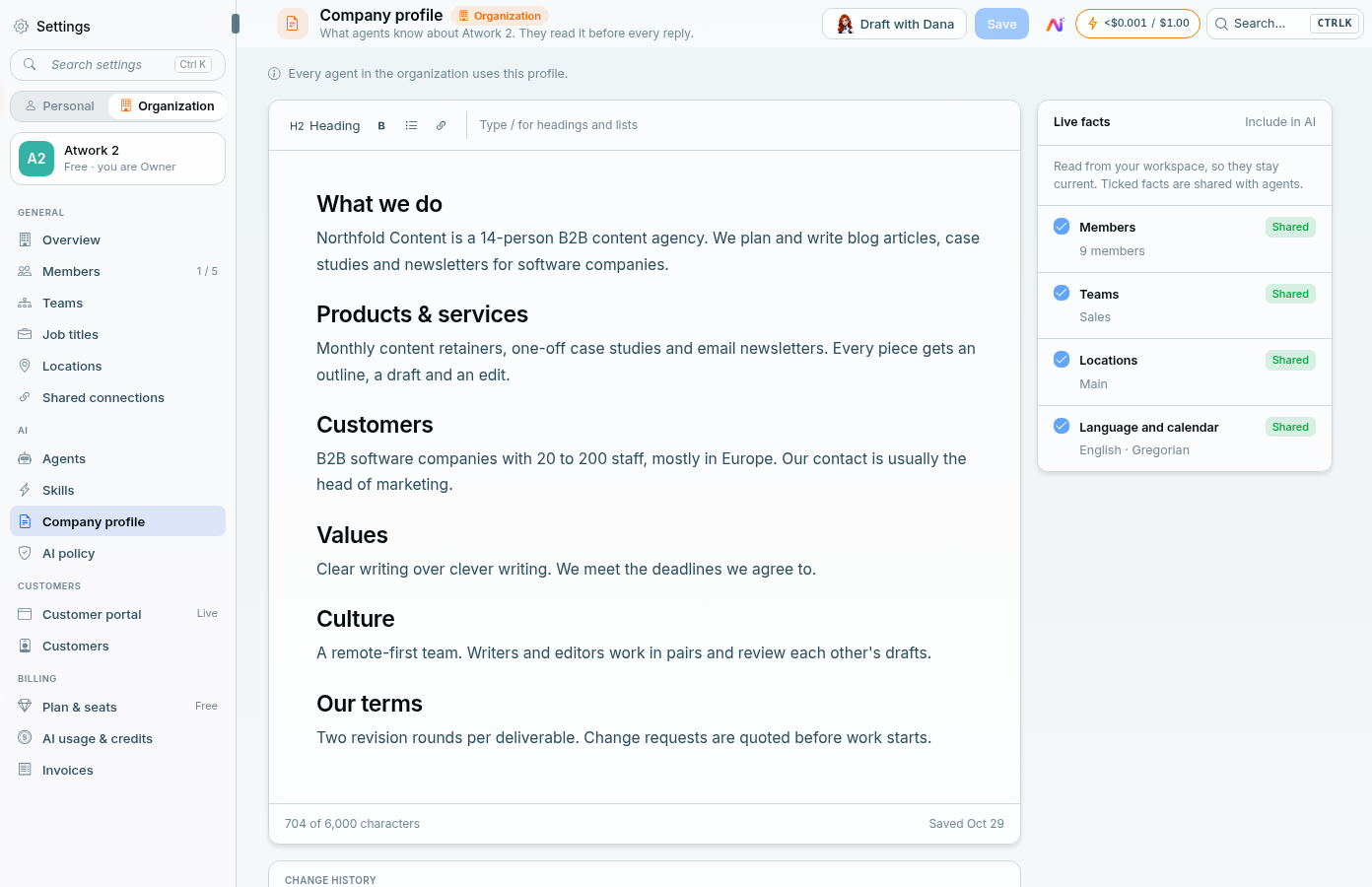Click the header Search box
The height and width of the screenshot is (887, 1372).
tap(1284, 24)
